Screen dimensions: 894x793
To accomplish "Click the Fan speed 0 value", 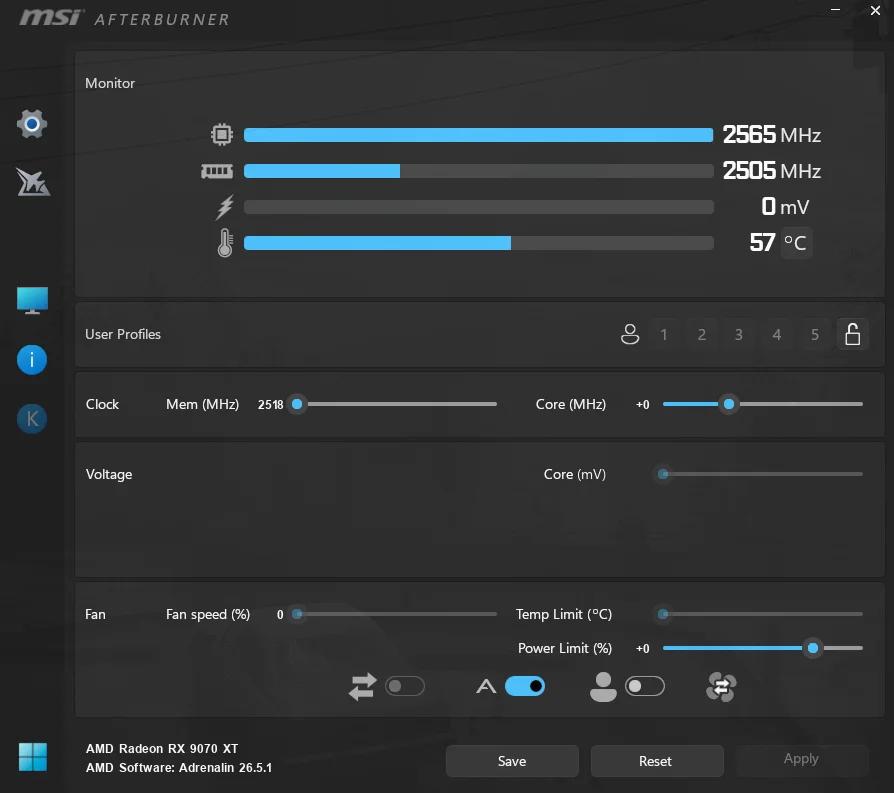I will 280,614.
